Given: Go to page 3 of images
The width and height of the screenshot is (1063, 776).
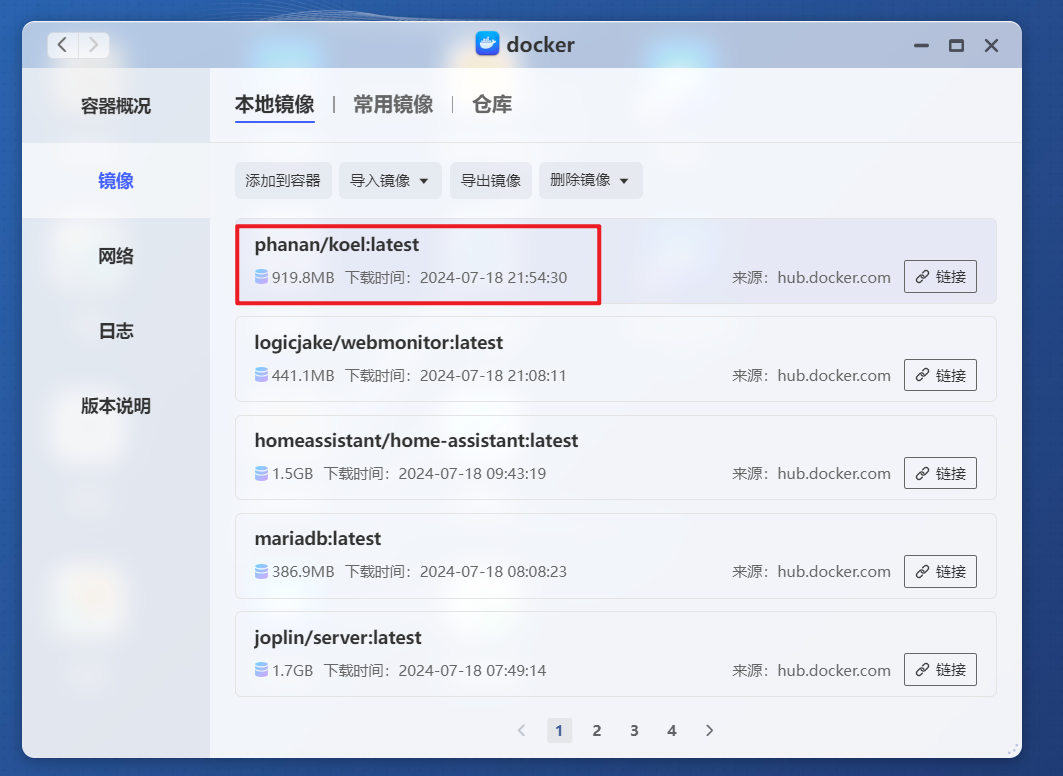Looking at the screenshot, I should (634, 730).
